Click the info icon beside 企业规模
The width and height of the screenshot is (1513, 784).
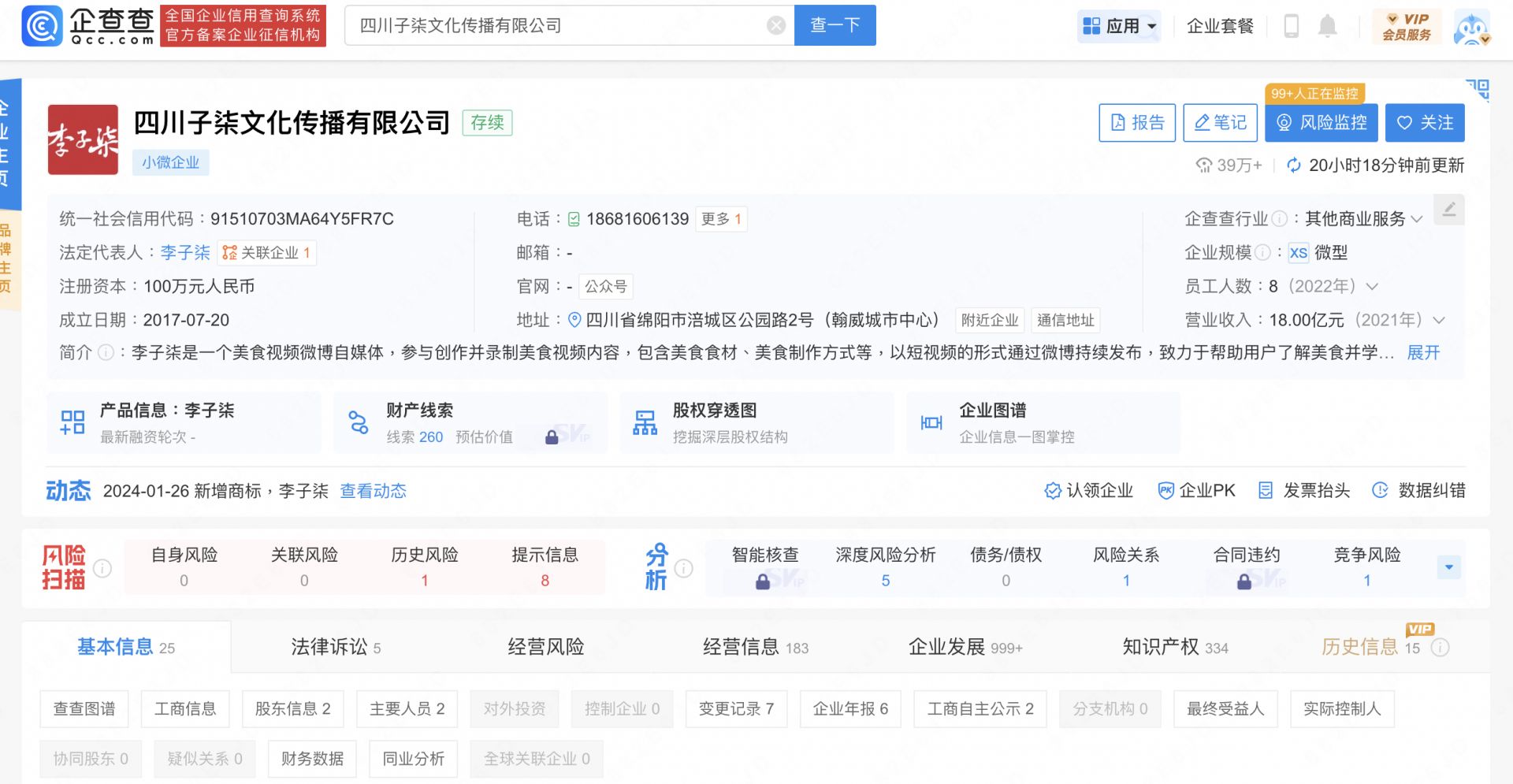1262,252
